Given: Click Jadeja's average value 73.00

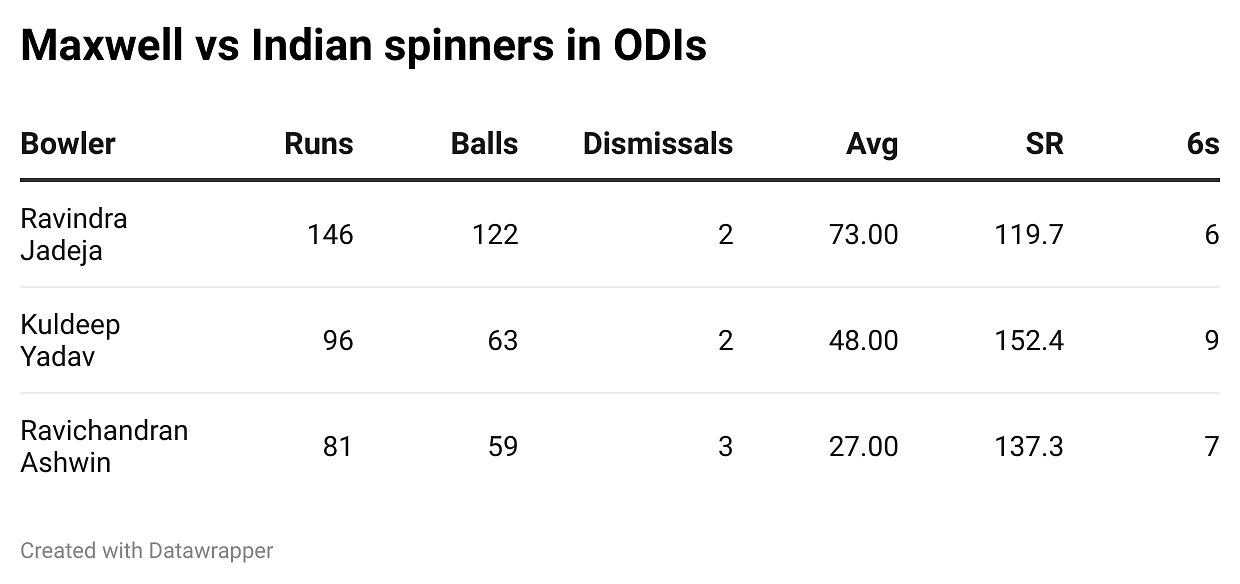Looking at the screenshot, I should 863,235.
